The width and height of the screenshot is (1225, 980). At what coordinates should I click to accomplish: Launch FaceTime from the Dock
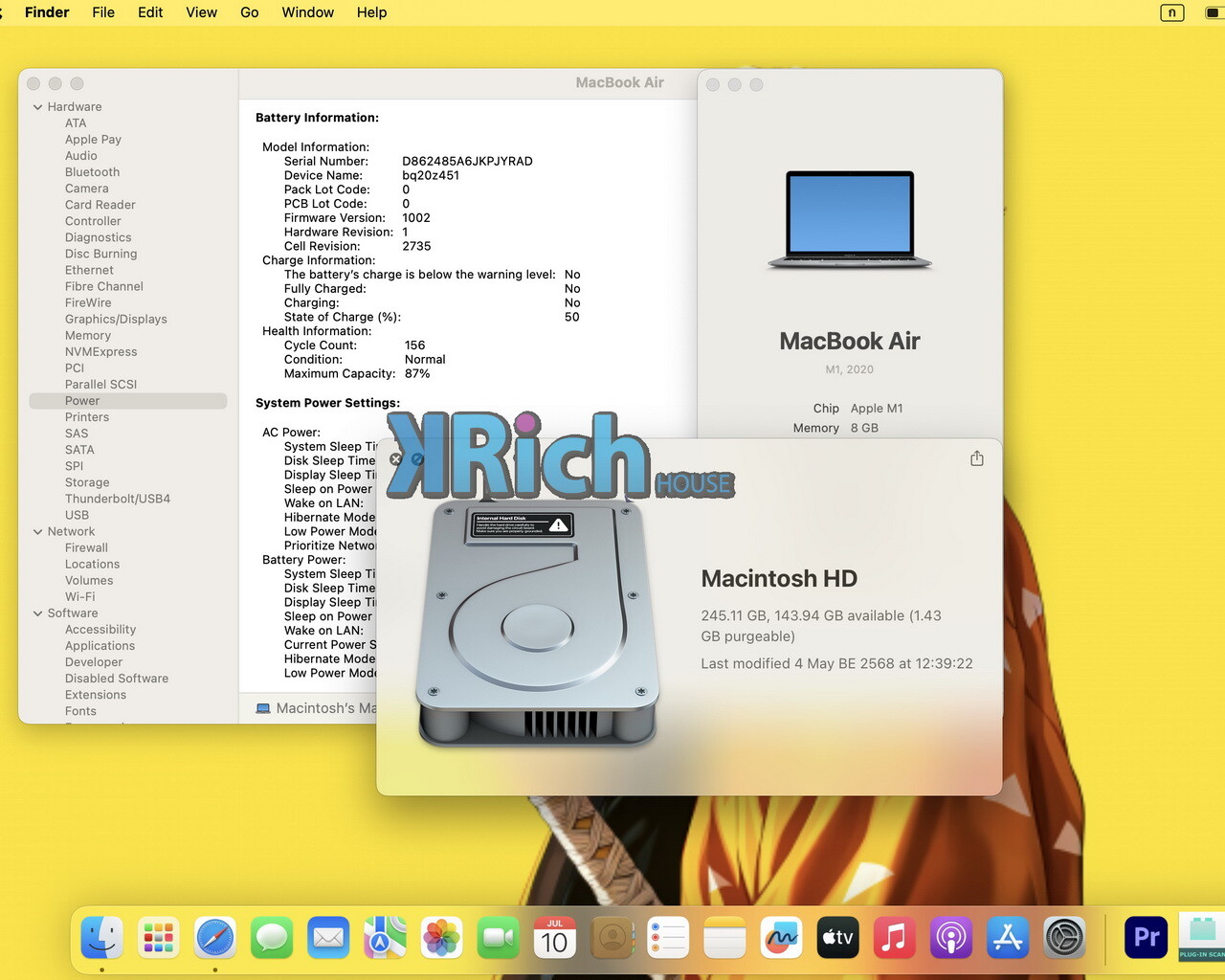[498, 938]
